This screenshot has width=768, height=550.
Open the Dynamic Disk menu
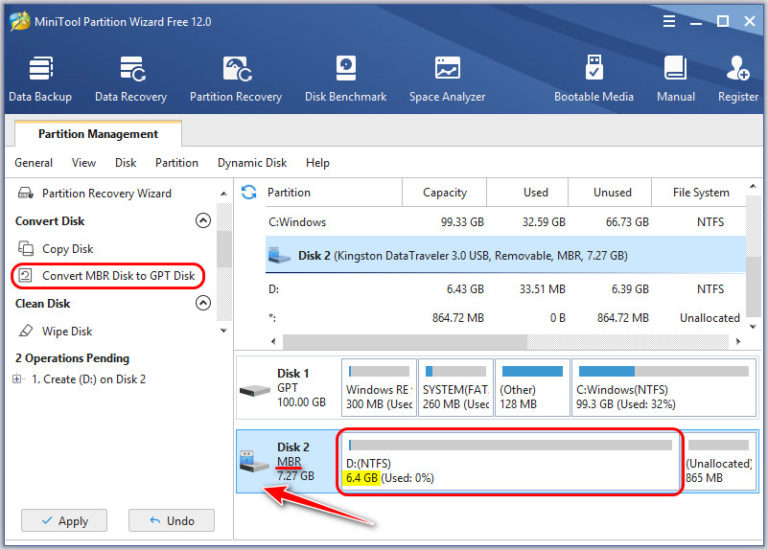coord(252,163)
